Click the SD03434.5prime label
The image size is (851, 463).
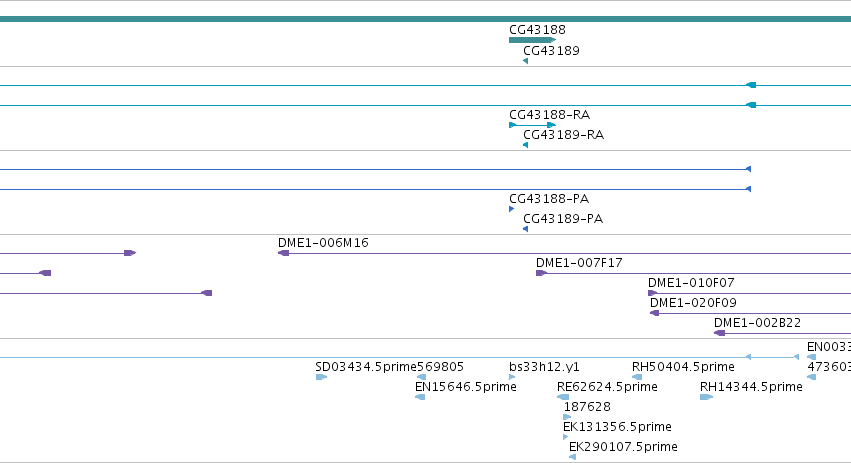point(366,367)
